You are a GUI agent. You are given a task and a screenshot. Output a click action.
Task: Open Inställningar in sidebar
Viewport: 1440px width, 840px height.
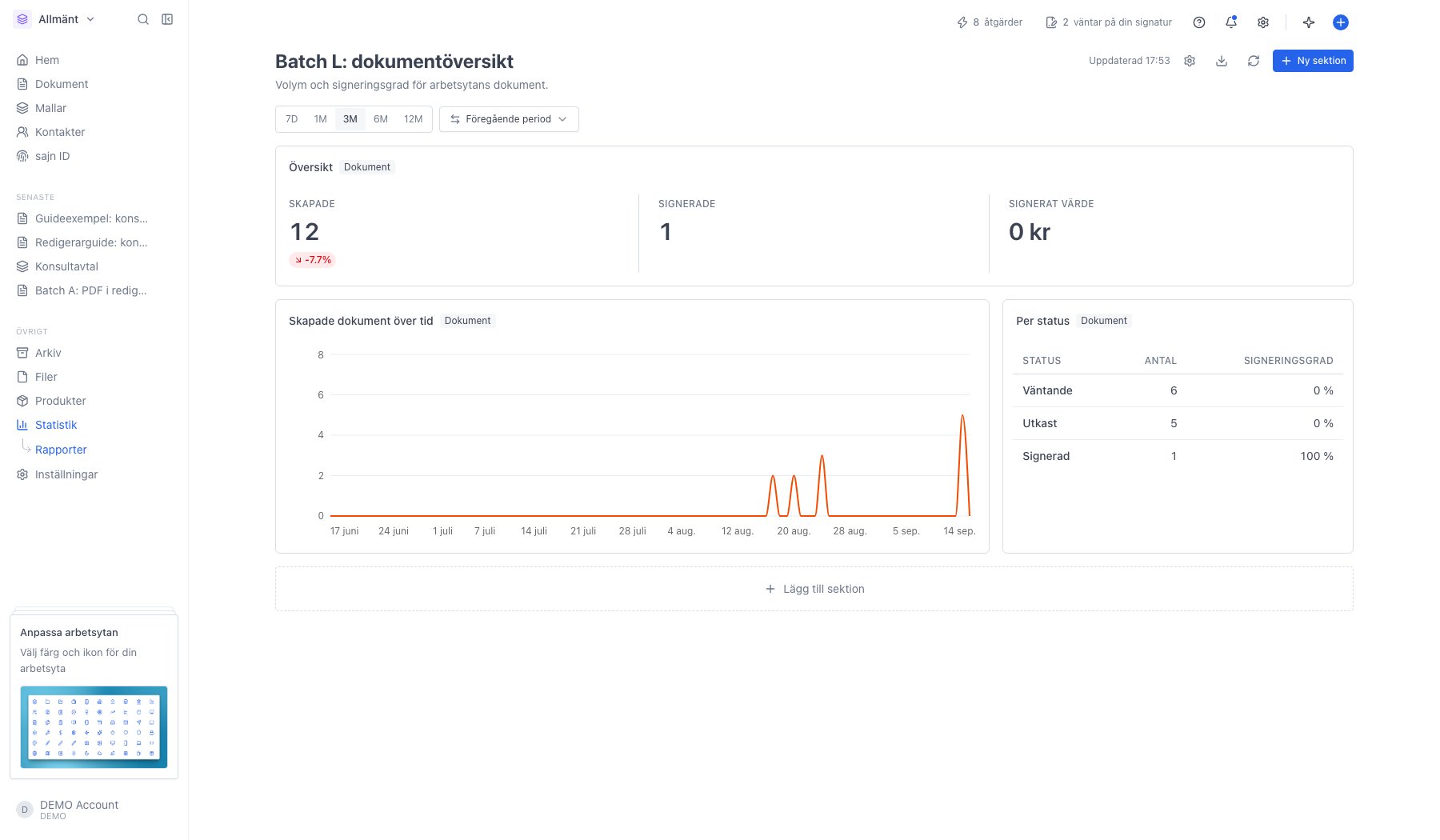pyautogui.click(x=94, y=474)
